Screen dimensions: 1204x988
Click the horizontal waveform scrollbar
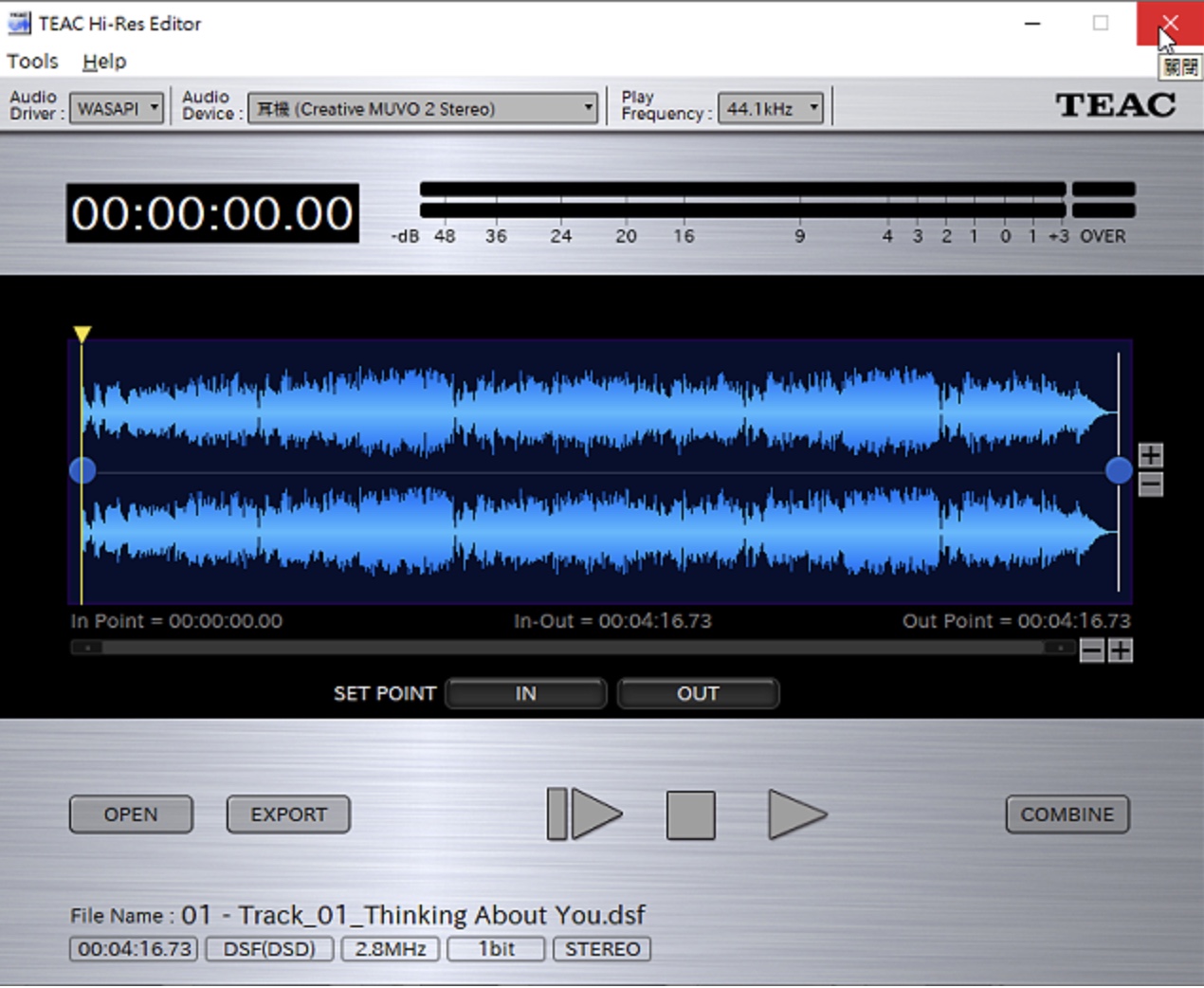coord(573,648)
